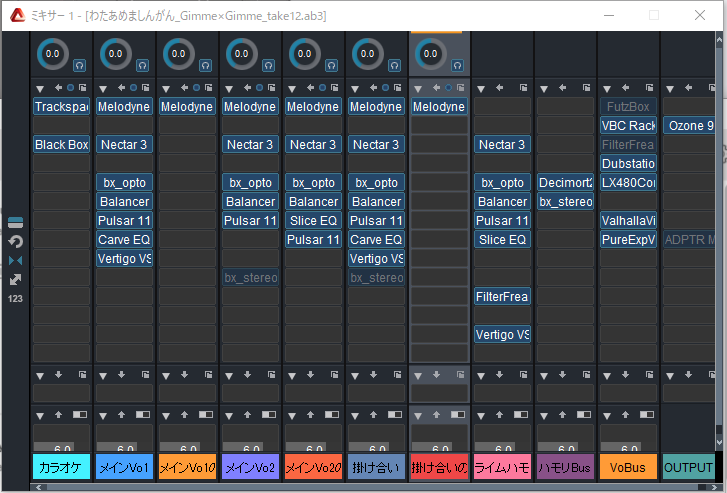Image resolution: width=727 pixels, height=493 pixels.
Task: Select the ライムハモ channel name label
Action: 502,467
